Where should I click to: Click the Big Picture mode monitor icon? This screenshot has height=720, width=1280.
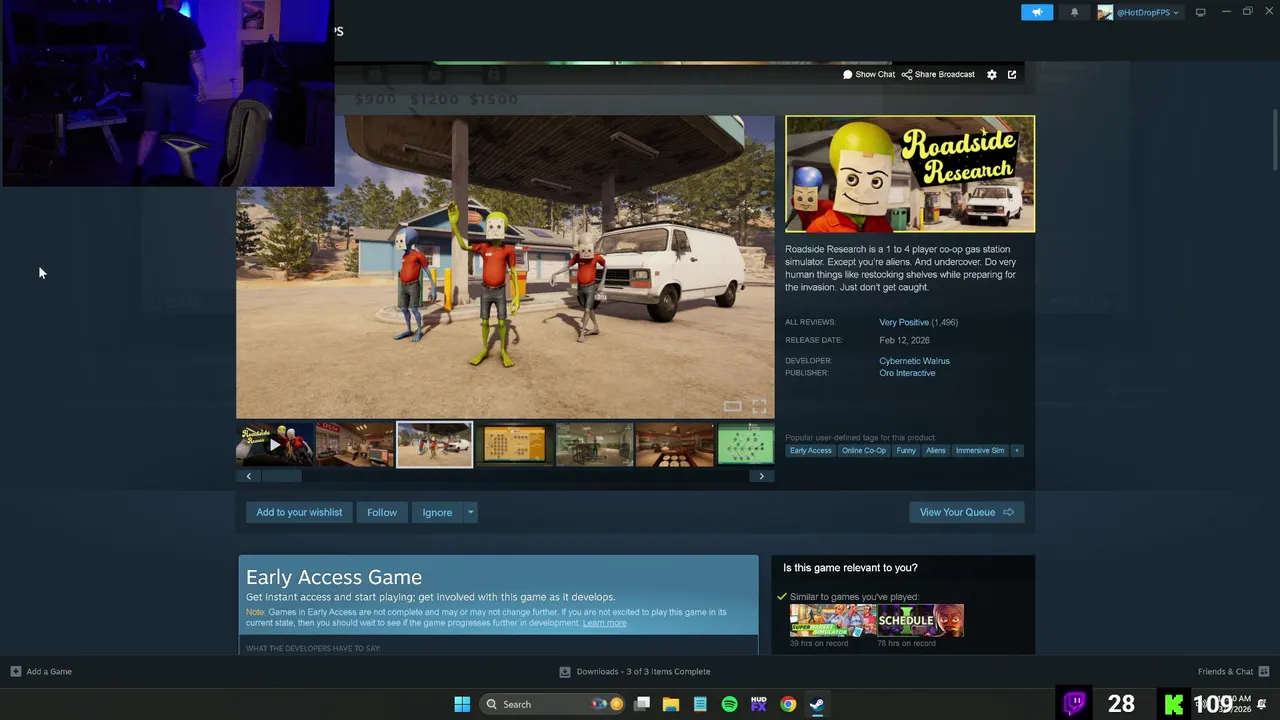[1200, 12]
